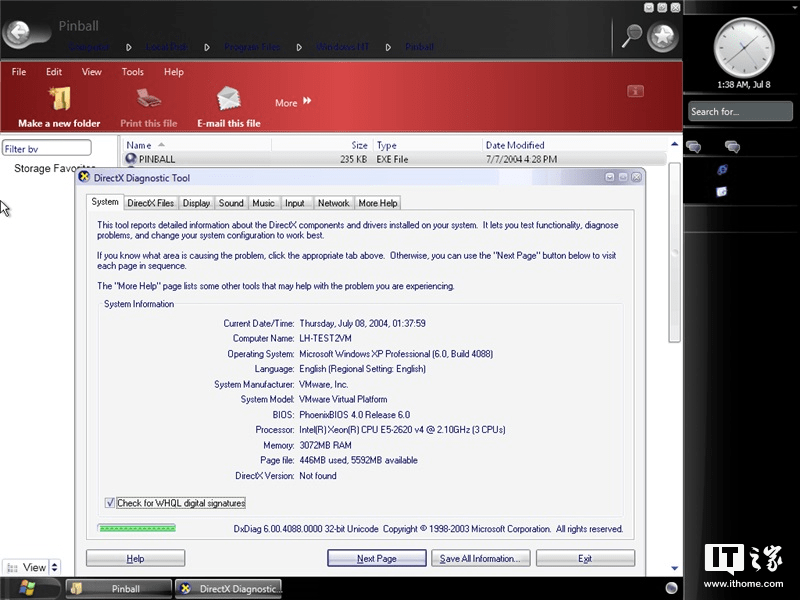800x600 pixels.
Task: Click the Filter by input field
Action: [x=46, y=146]
